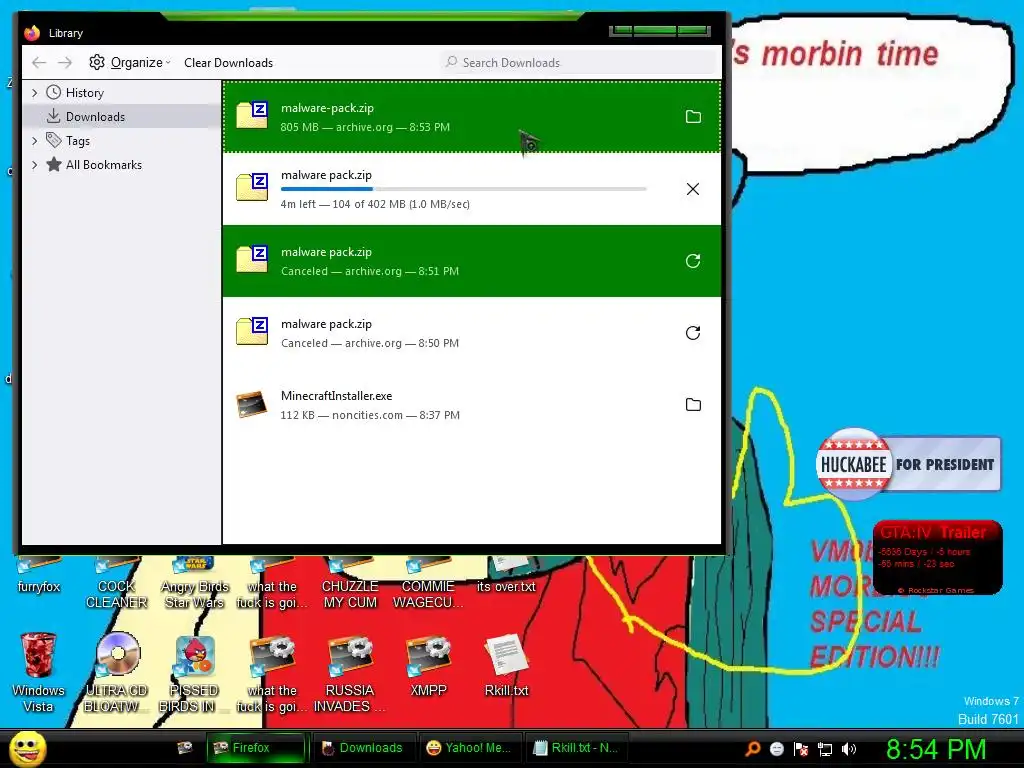Click the zip icon of 805 MB malware-pack.zip

tap(252, 115)
